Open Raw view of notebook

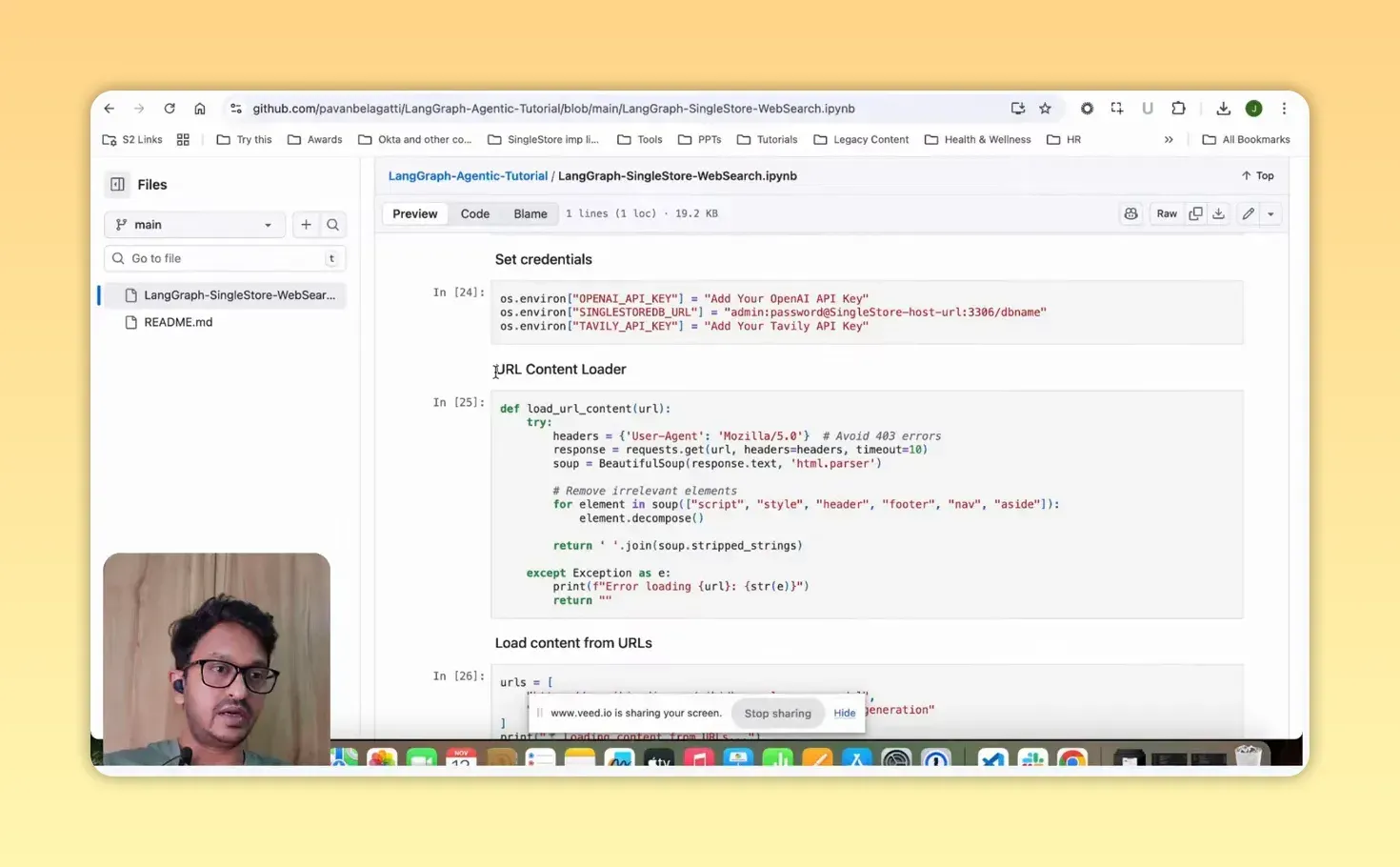pos(1167,214)
